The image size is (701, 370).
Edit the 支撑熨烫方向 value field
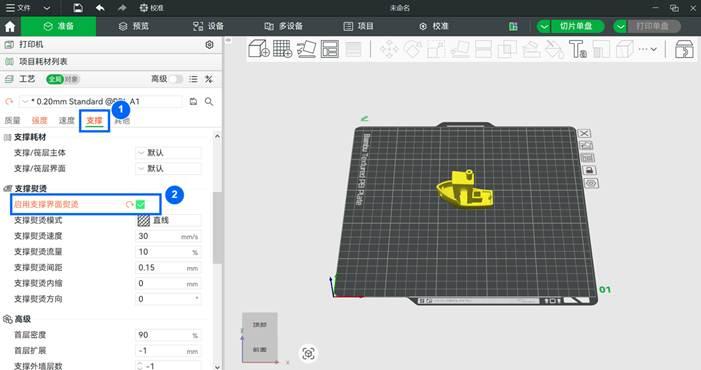point(168,299)
